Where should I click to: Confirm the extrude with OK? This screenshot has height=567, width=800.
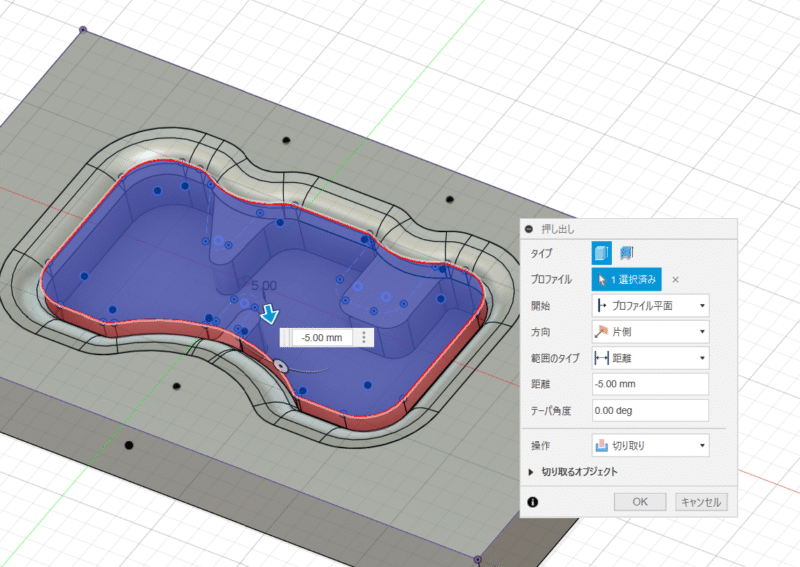coord(640,502)
